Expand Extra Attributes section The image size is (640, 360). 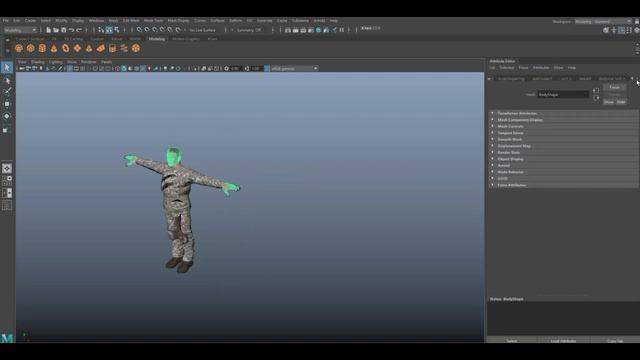tap(563, 185)
